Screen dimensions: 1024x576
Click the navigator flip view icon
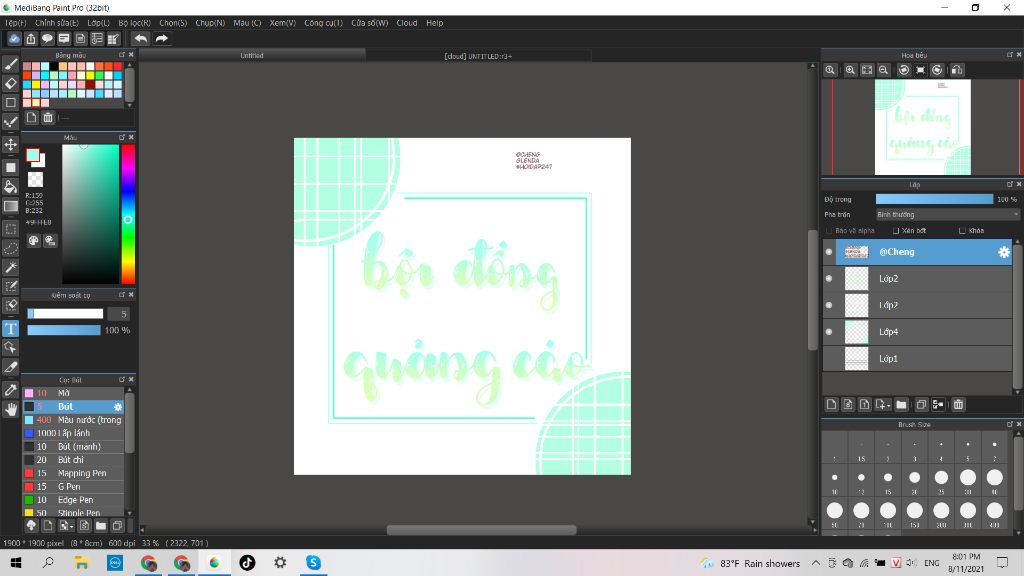pyautogui.click(x=957, y=70)
